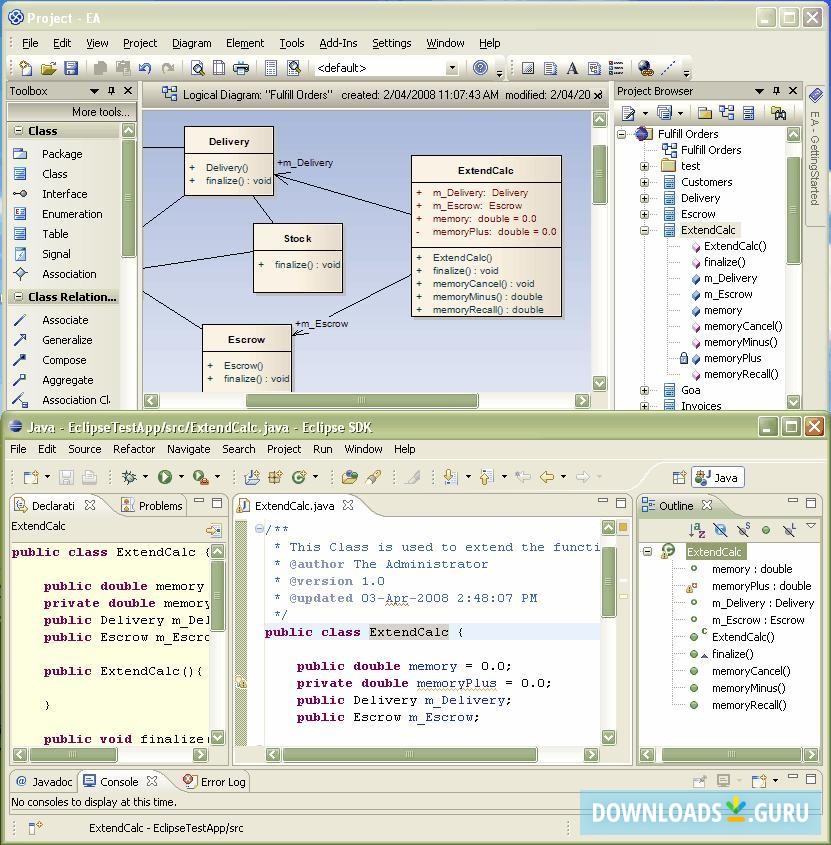The width and height of the screenshot is (831, 845).
Task: Click the Help question mark icon in EA toolbar
Action: (x=480, y=67)
